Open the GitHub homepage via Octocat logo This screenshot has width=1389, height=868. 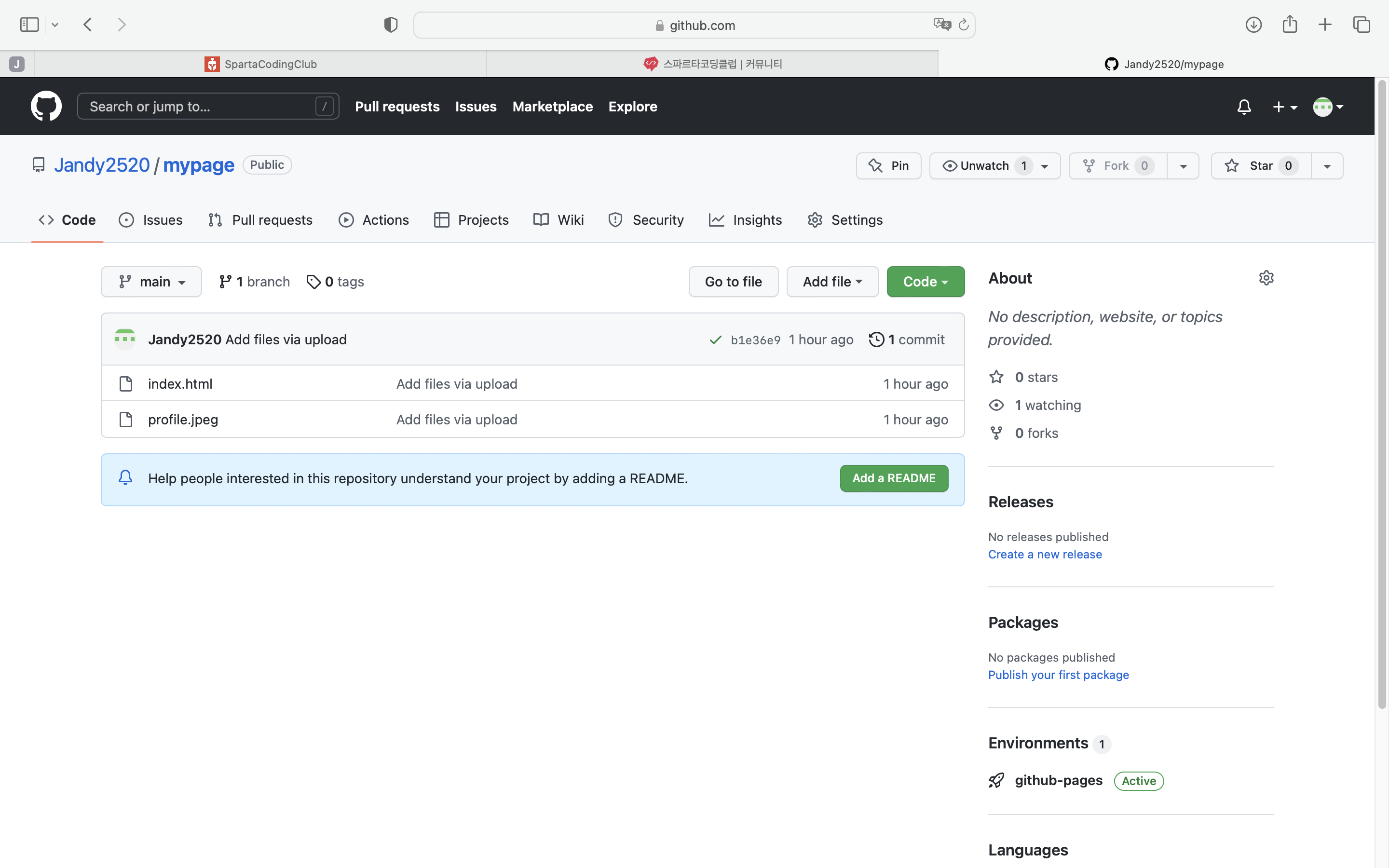(x=46, y=106)
